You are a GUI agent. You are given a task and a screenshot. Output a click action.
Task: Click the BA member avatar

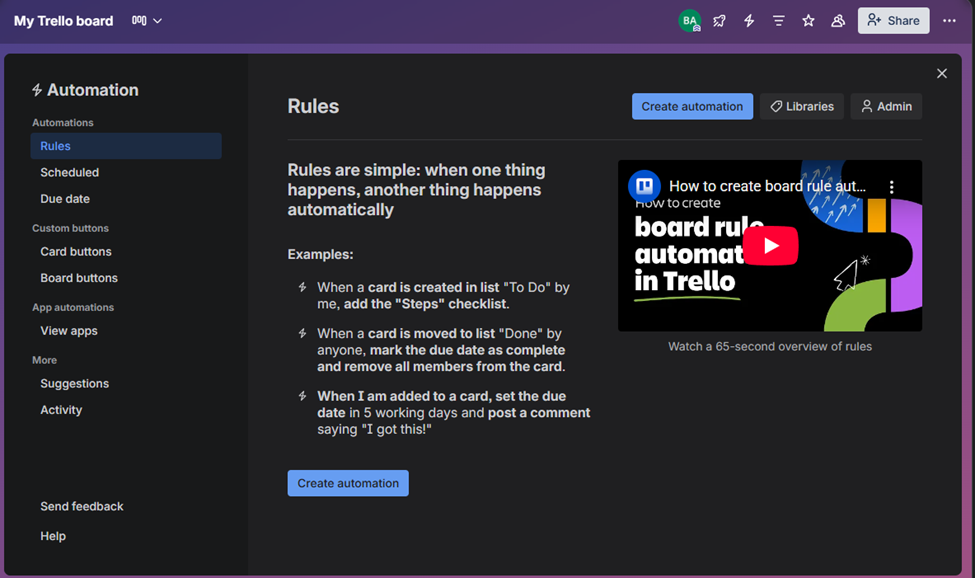click(690, 21)
